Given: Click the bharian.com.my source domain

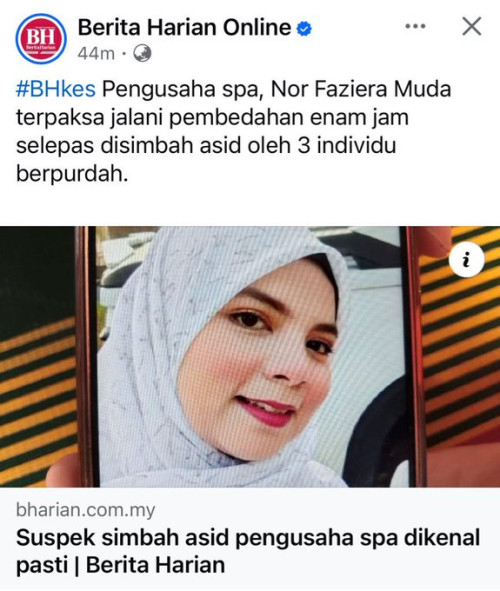Looking at the screenshot, I should pos(86,510).
